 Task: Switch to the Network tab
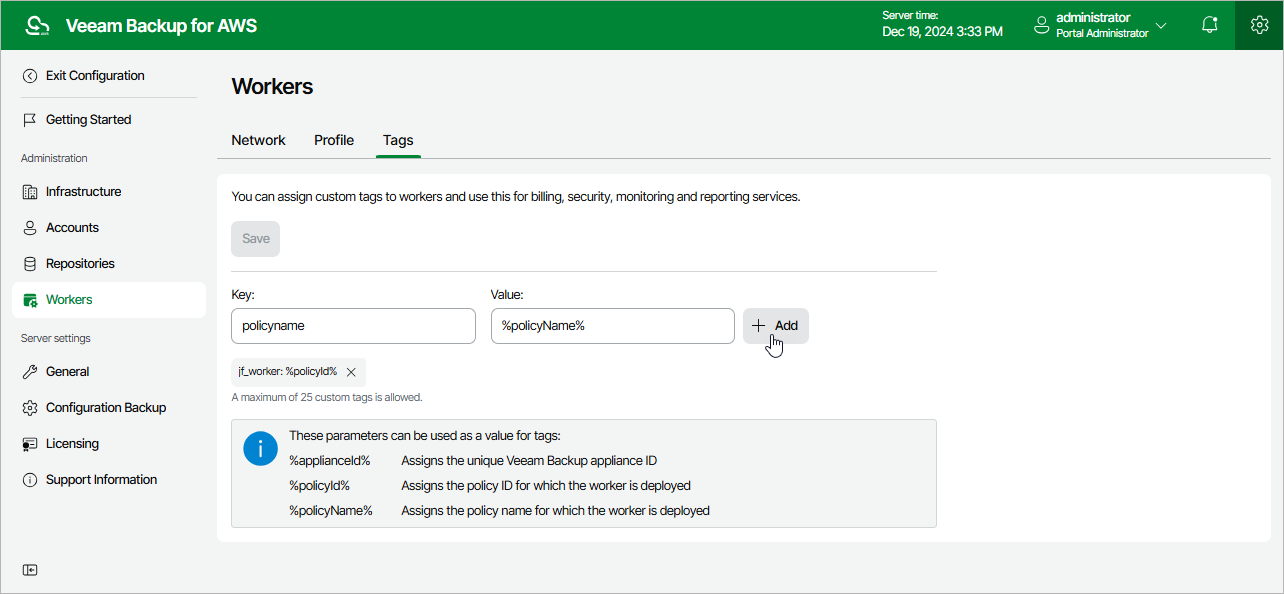259,140
